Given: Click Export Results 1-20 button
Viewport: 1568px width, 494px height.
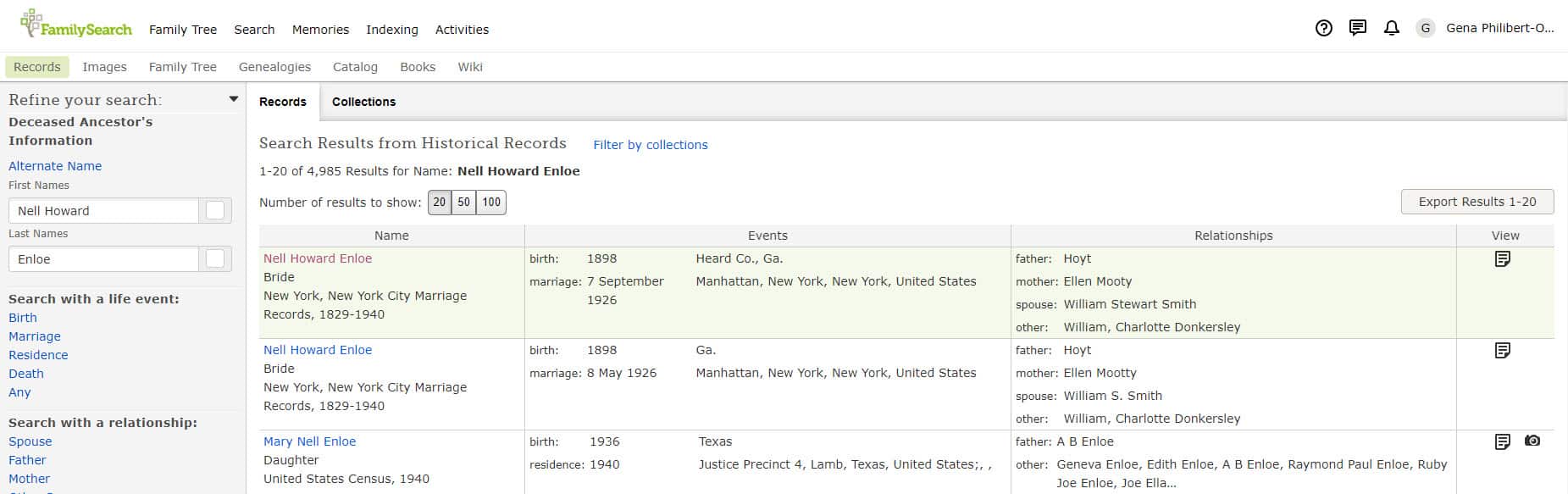Looking at the screenshot, I should click(x=1477, y=202).
